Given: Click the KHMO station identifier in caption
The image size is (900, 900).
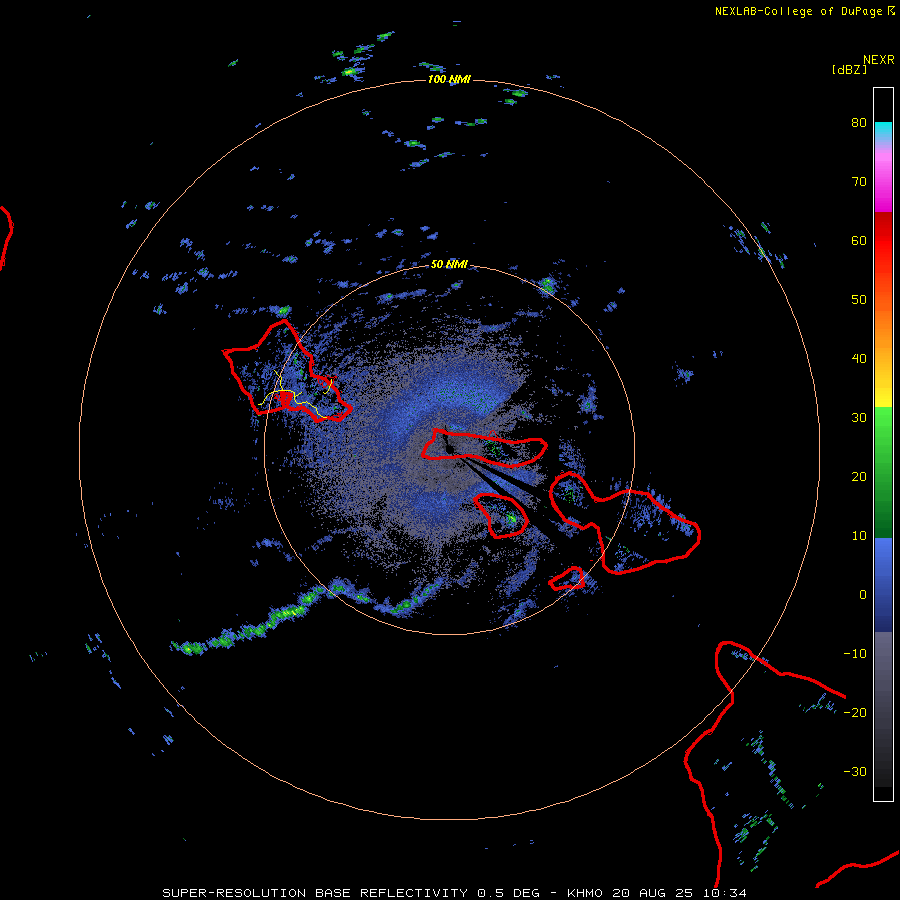Looking at the screenshot, I should point(585,893).
